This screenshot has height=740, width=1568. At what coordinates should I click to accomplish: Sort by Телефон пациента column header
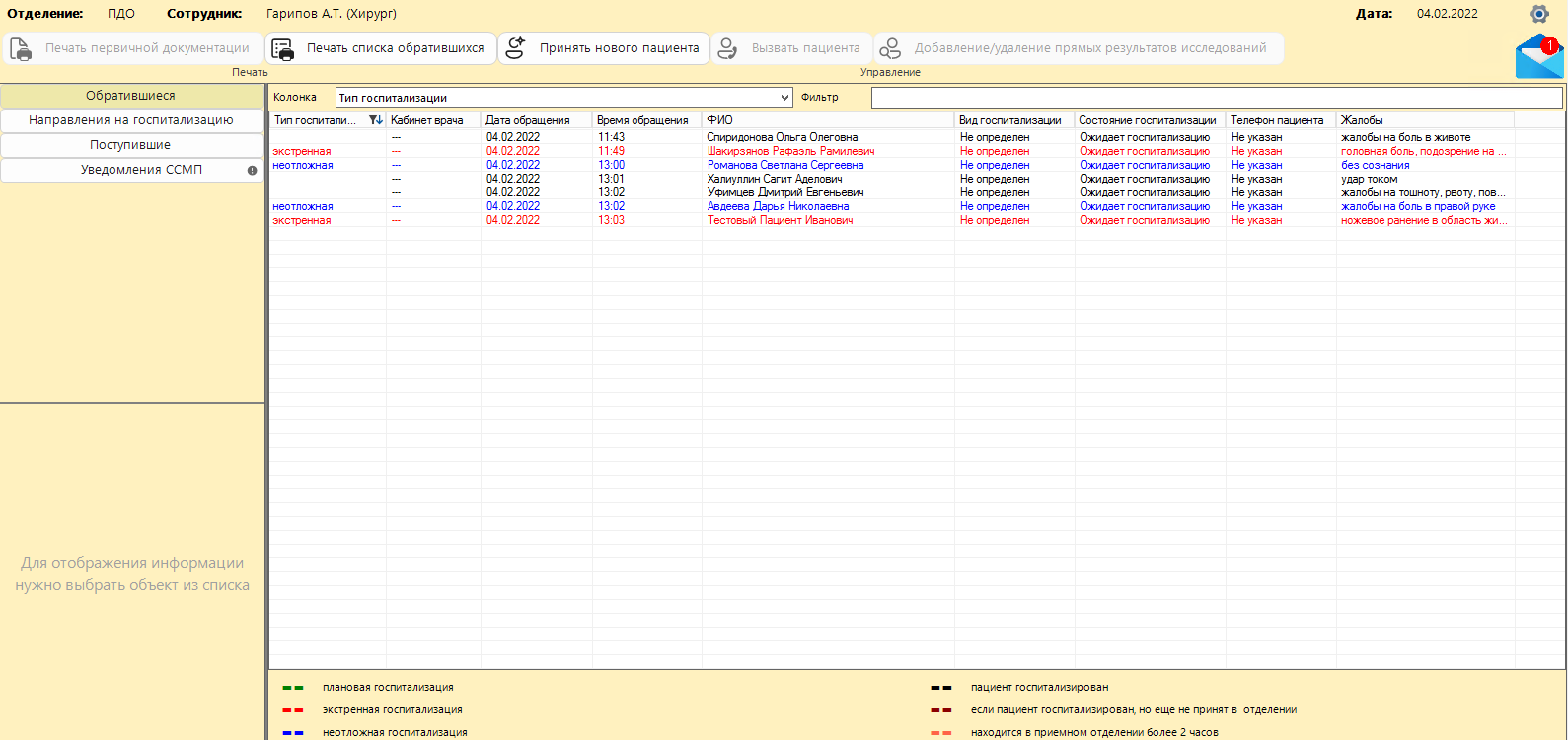(x=1281, y=120)
